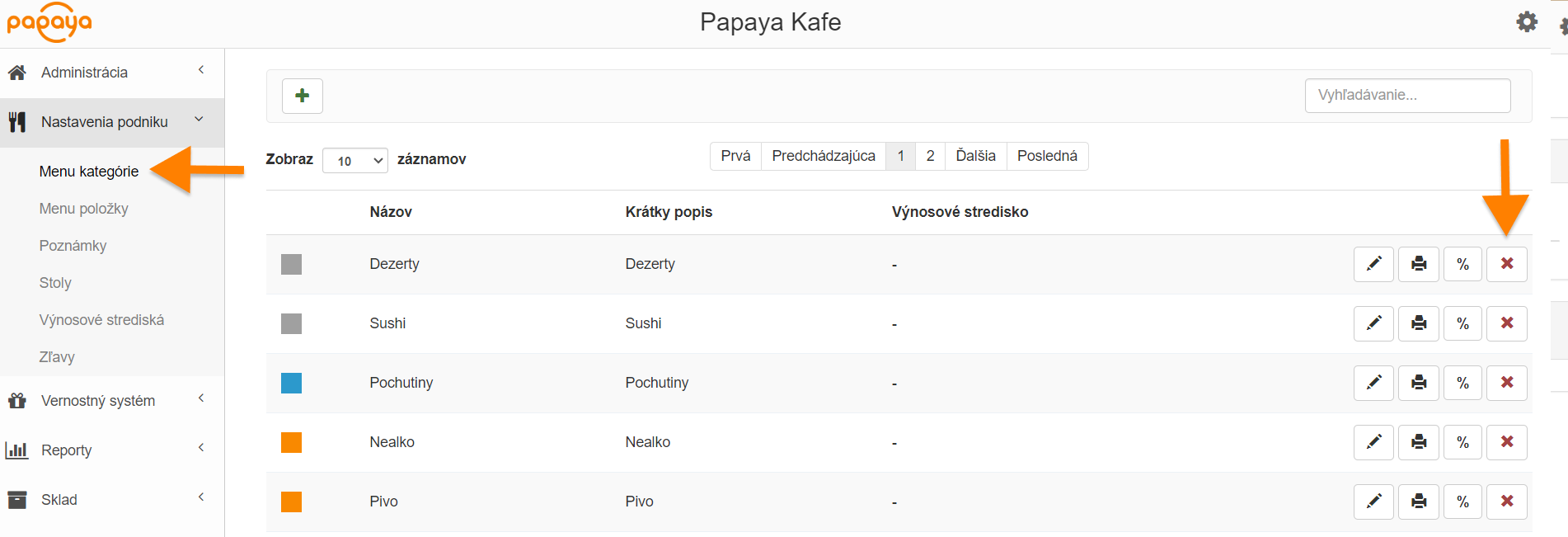Click the pencil edit icon for Pivo
Viewport: 1568px width, 537px height.
[x=1373, y=502]
